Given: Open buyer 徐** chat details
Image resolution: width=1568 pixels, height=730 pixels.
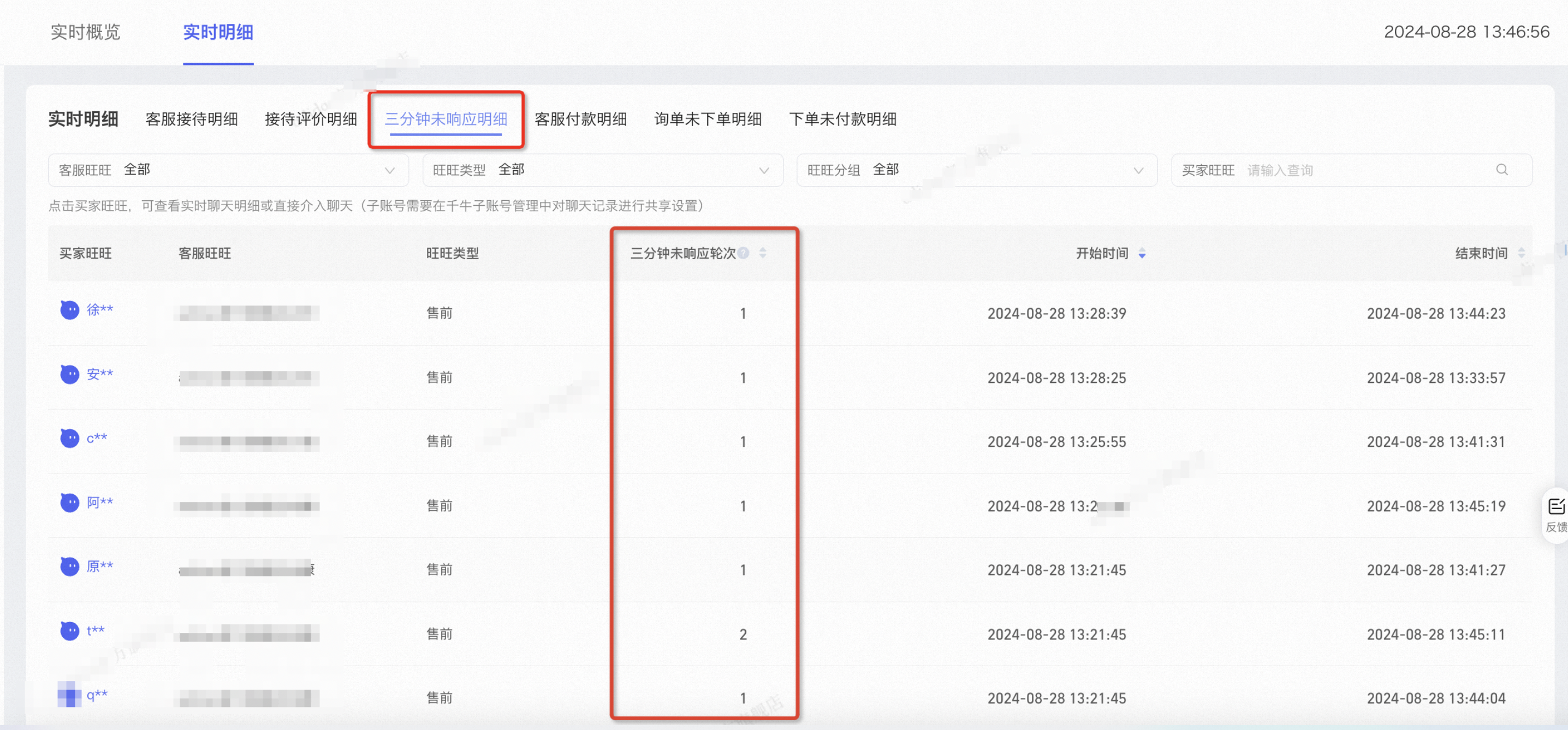Looking at the screenshot, I should pos(100,310).
